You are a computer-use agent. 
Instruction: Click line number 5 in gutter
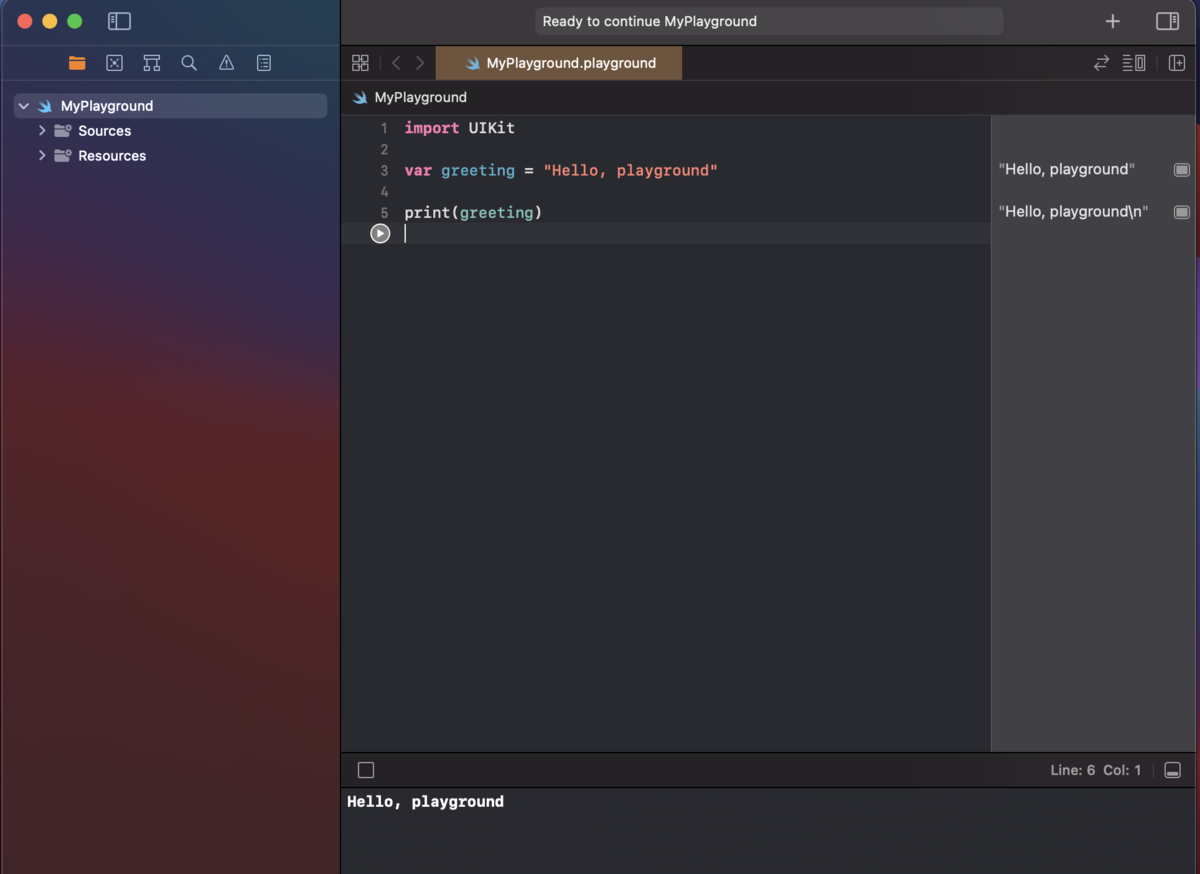pyautogui.click(x=384, y=213)
